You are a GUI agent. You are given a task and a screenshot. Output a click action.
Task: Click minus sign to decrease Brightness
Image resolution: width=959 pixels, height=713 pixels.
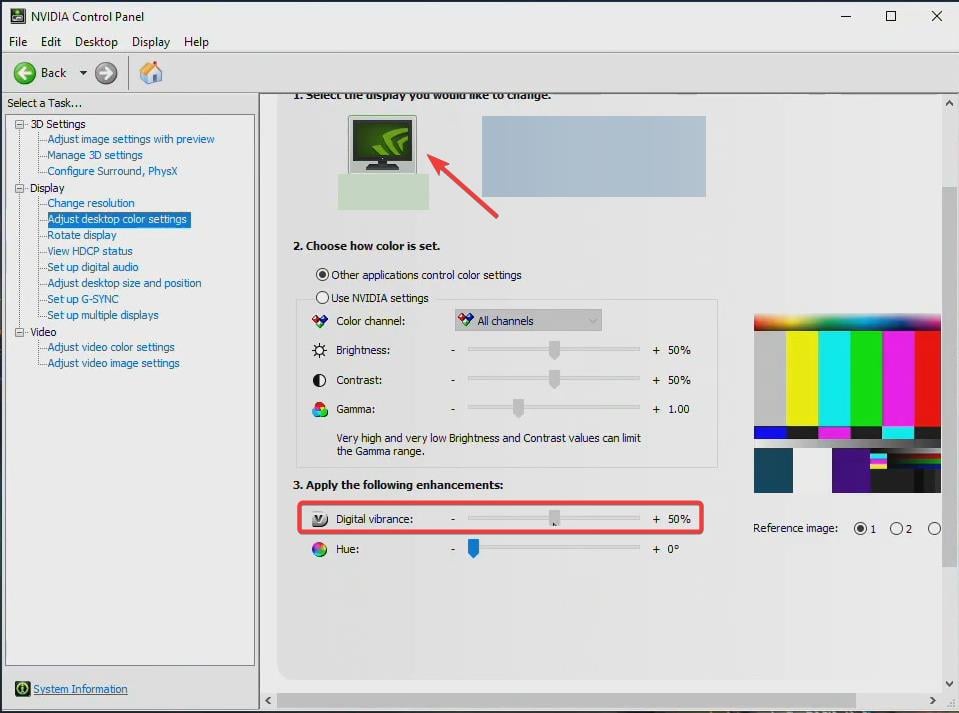pos(453,350)
